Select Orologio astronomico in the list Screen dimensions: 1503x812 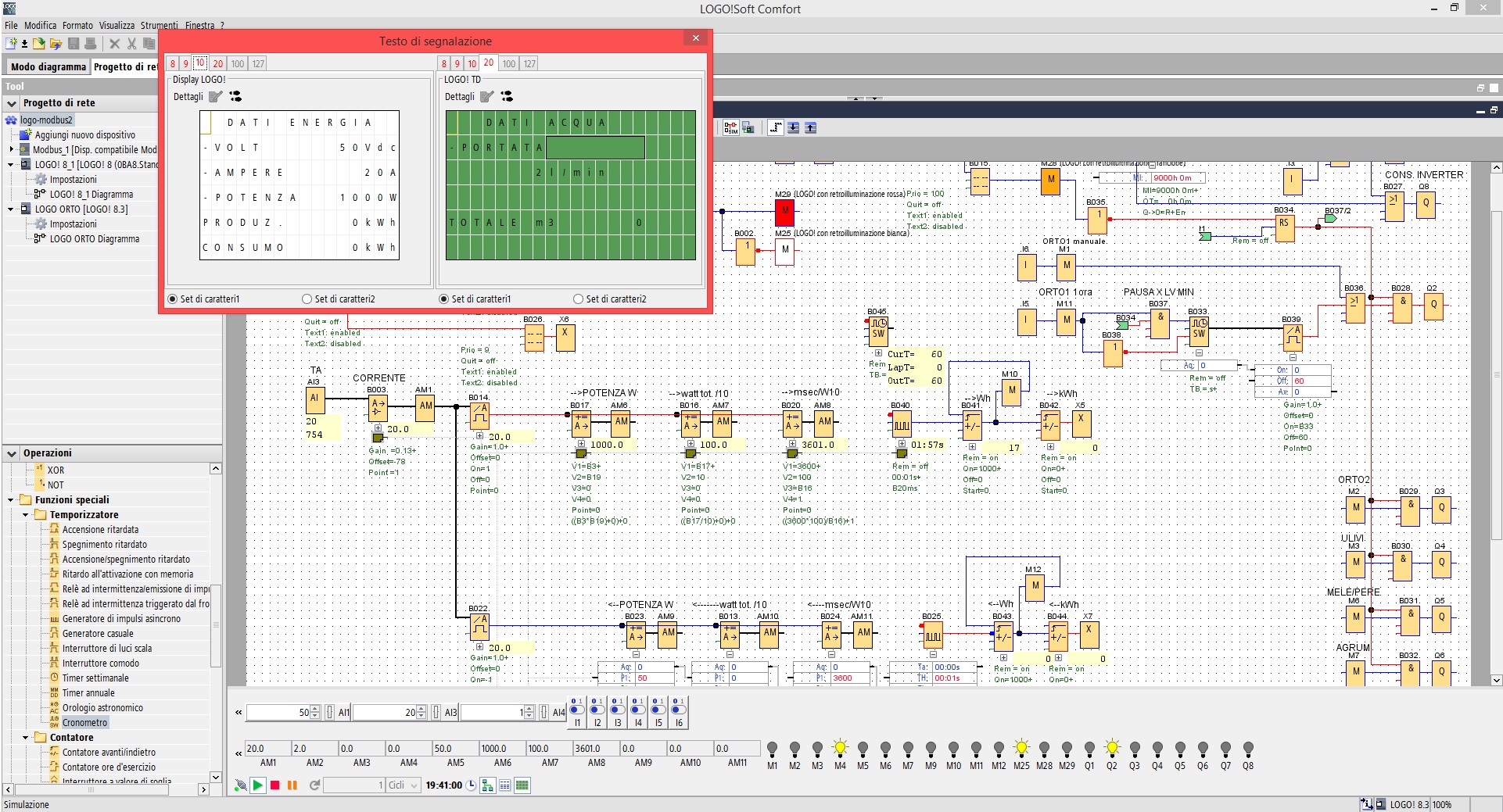102,708
